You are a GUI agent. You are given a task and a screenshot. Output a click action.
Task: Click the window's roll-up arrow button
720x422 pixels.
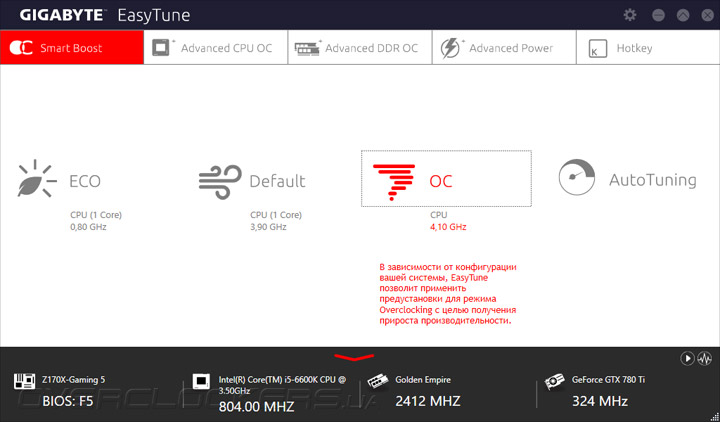tap(683, 15)
